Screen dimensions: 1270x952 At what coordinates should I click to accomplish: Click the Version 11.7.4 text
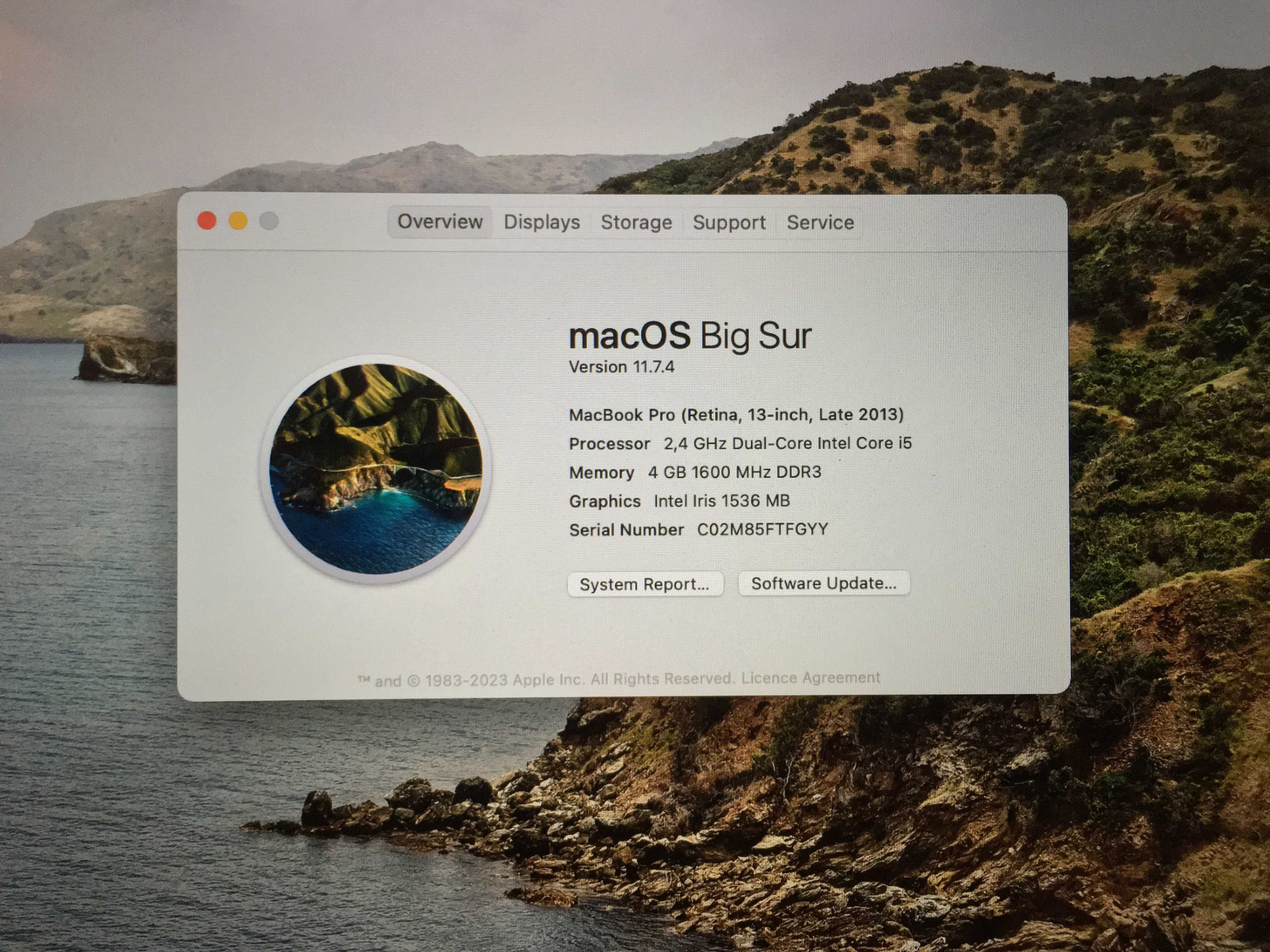click(621, 367)
